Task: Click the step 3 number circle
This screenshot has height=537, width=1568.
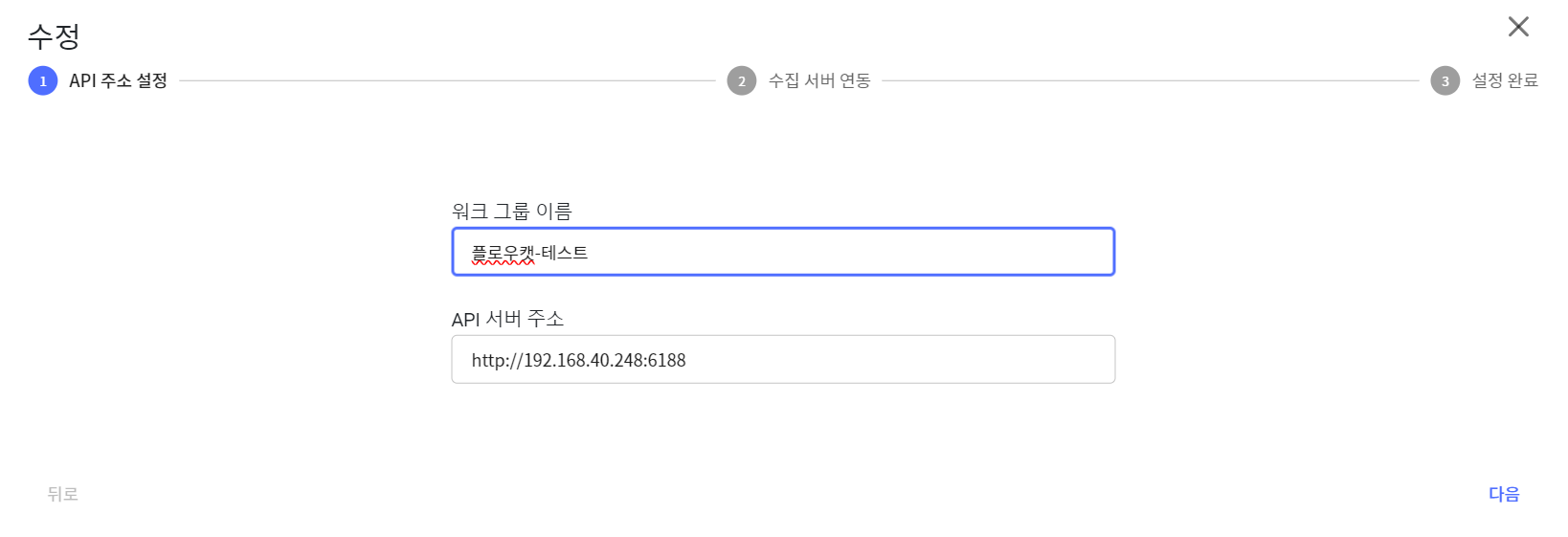Action: (1445, 81)
